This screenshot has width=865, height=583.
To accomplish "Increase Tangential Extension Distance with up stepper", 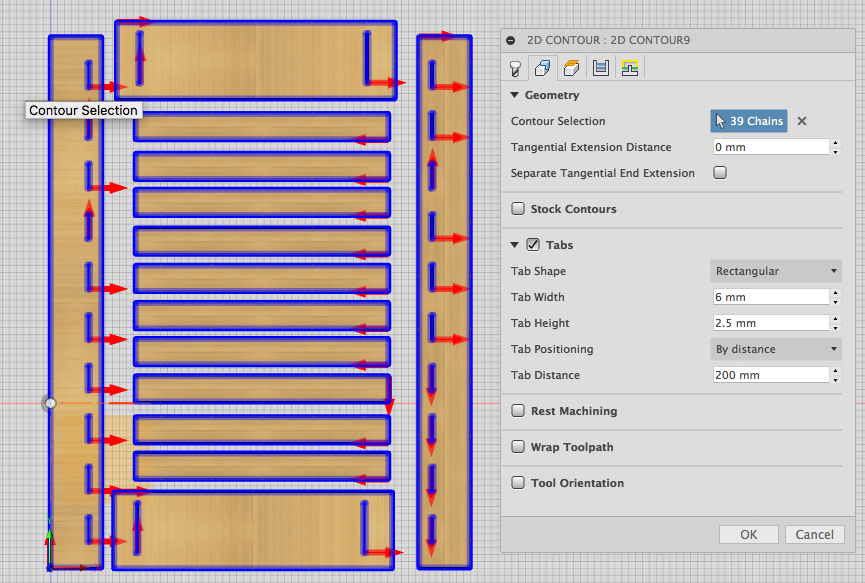I will point(836,143).
